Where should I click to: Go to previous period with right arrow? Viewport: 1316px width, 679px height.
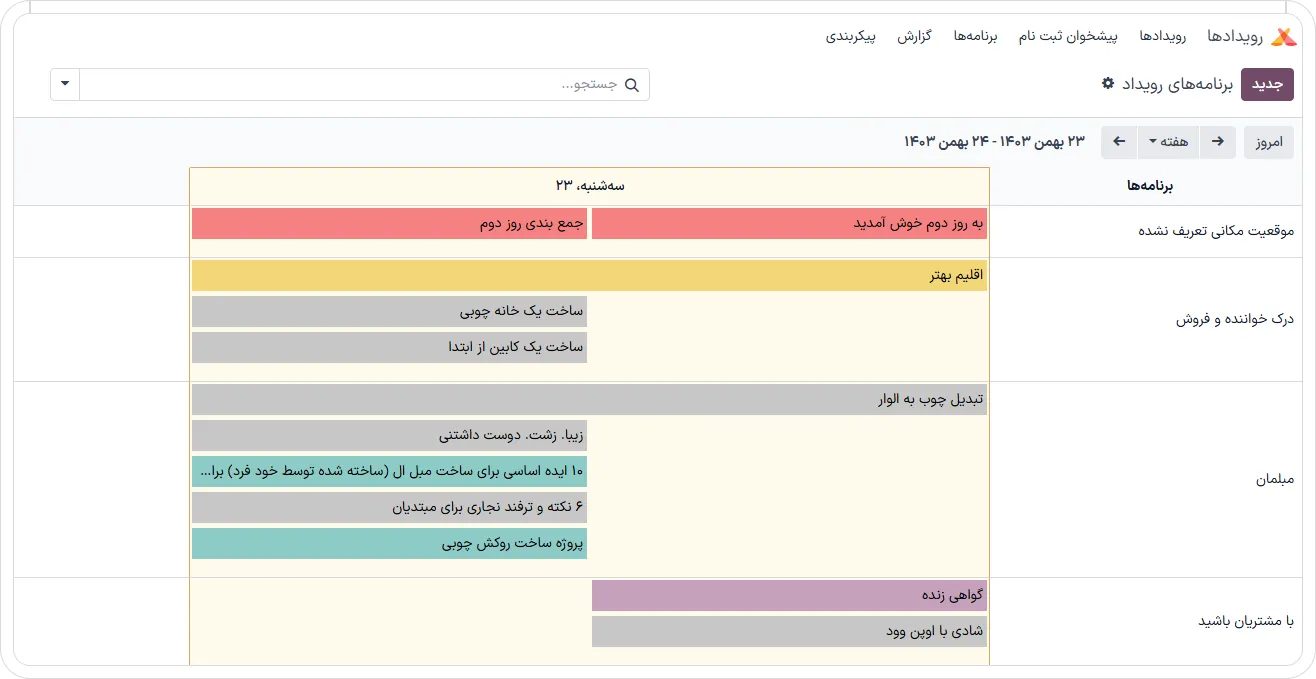[1217, 142]
